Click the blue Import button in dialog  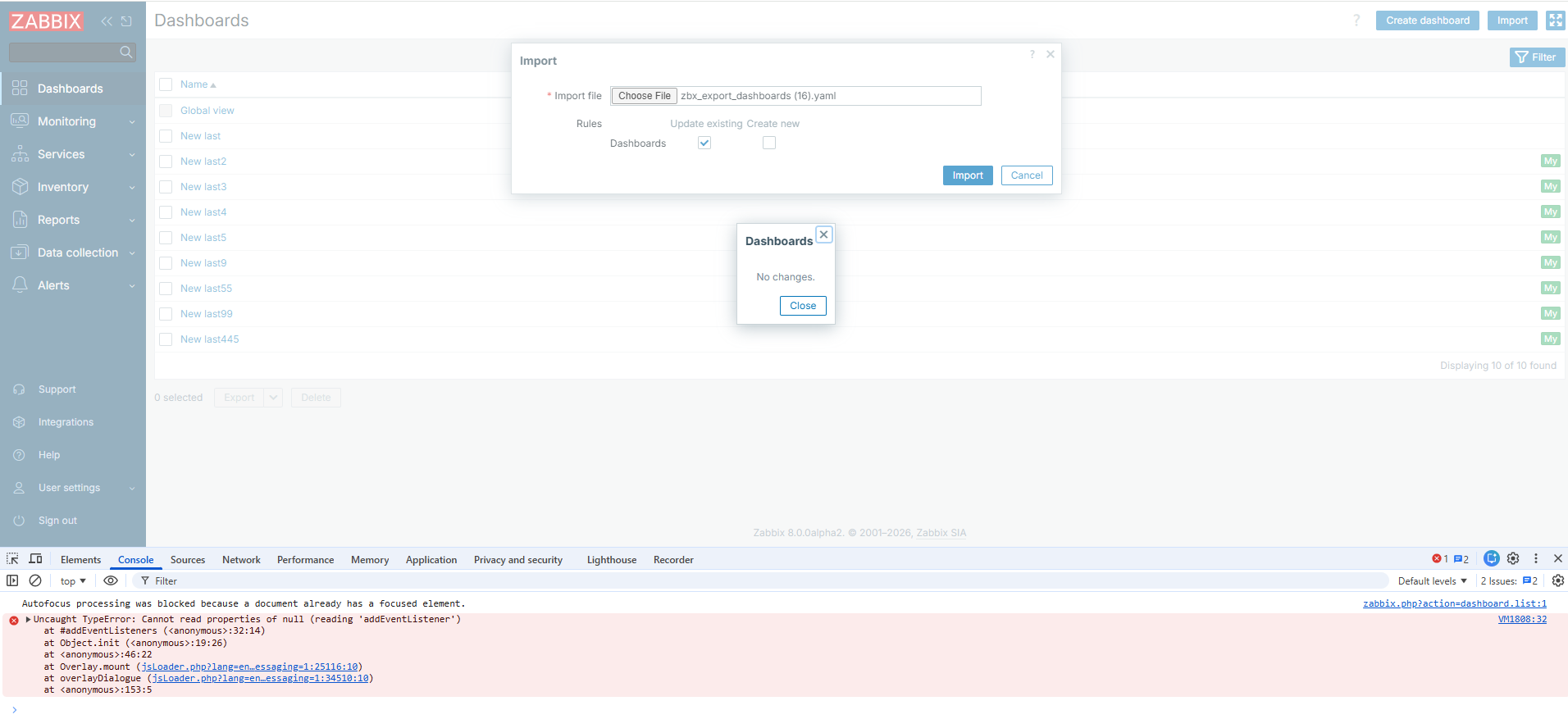(967, 175)
